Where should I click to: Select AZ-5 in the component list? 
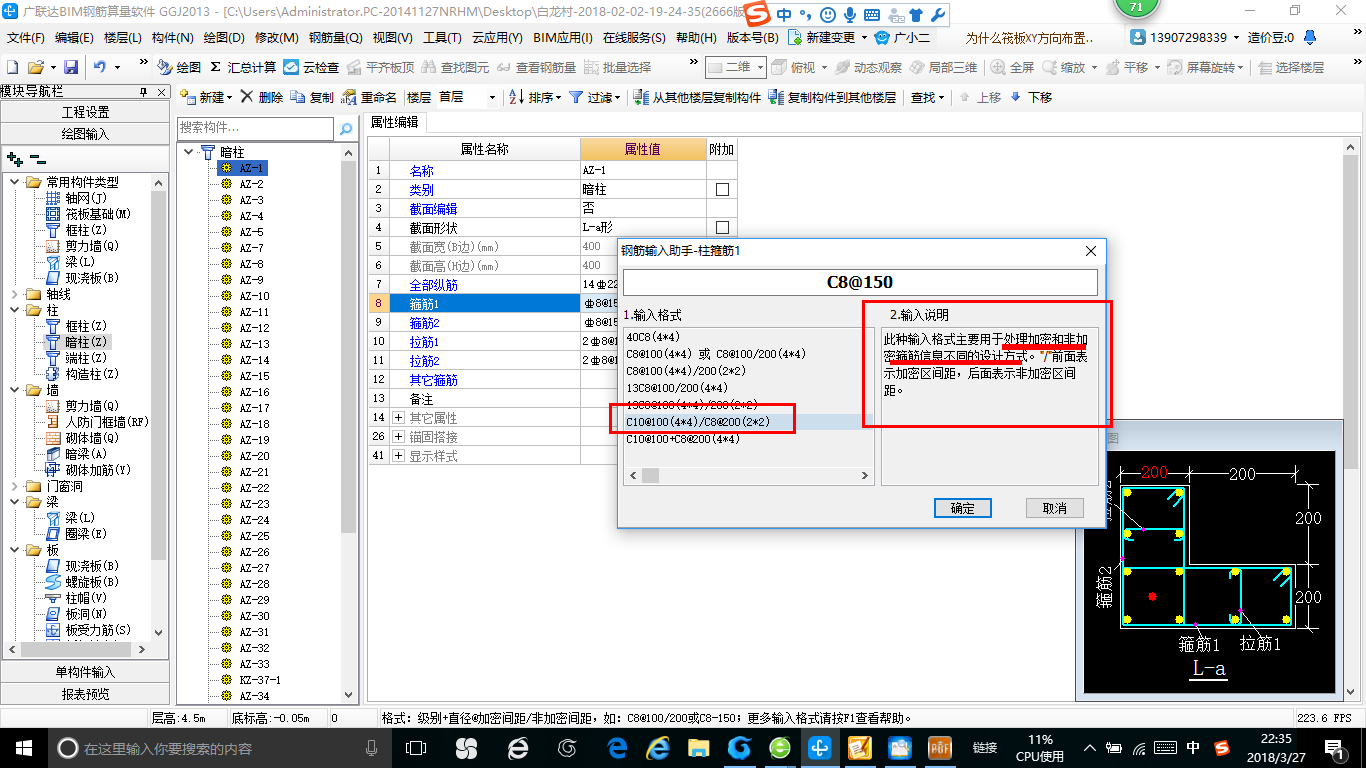[x=251, y=232]
